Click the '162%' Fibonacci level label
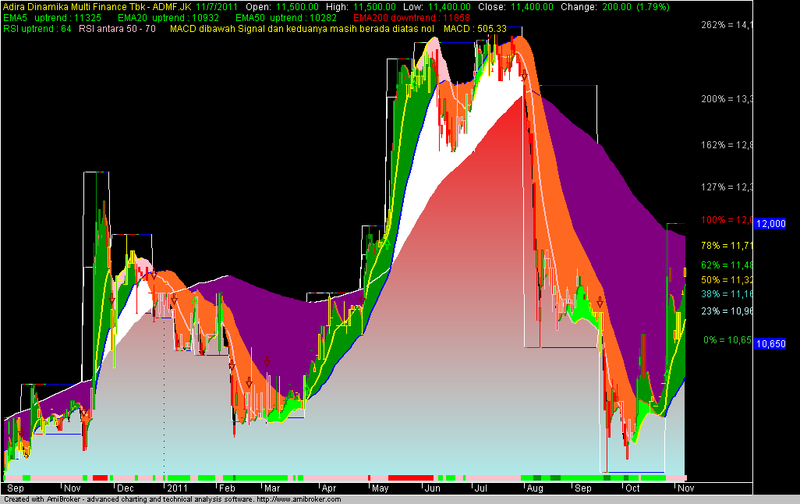The height and width of the screenshot is (504, 800). click(727, 145)
